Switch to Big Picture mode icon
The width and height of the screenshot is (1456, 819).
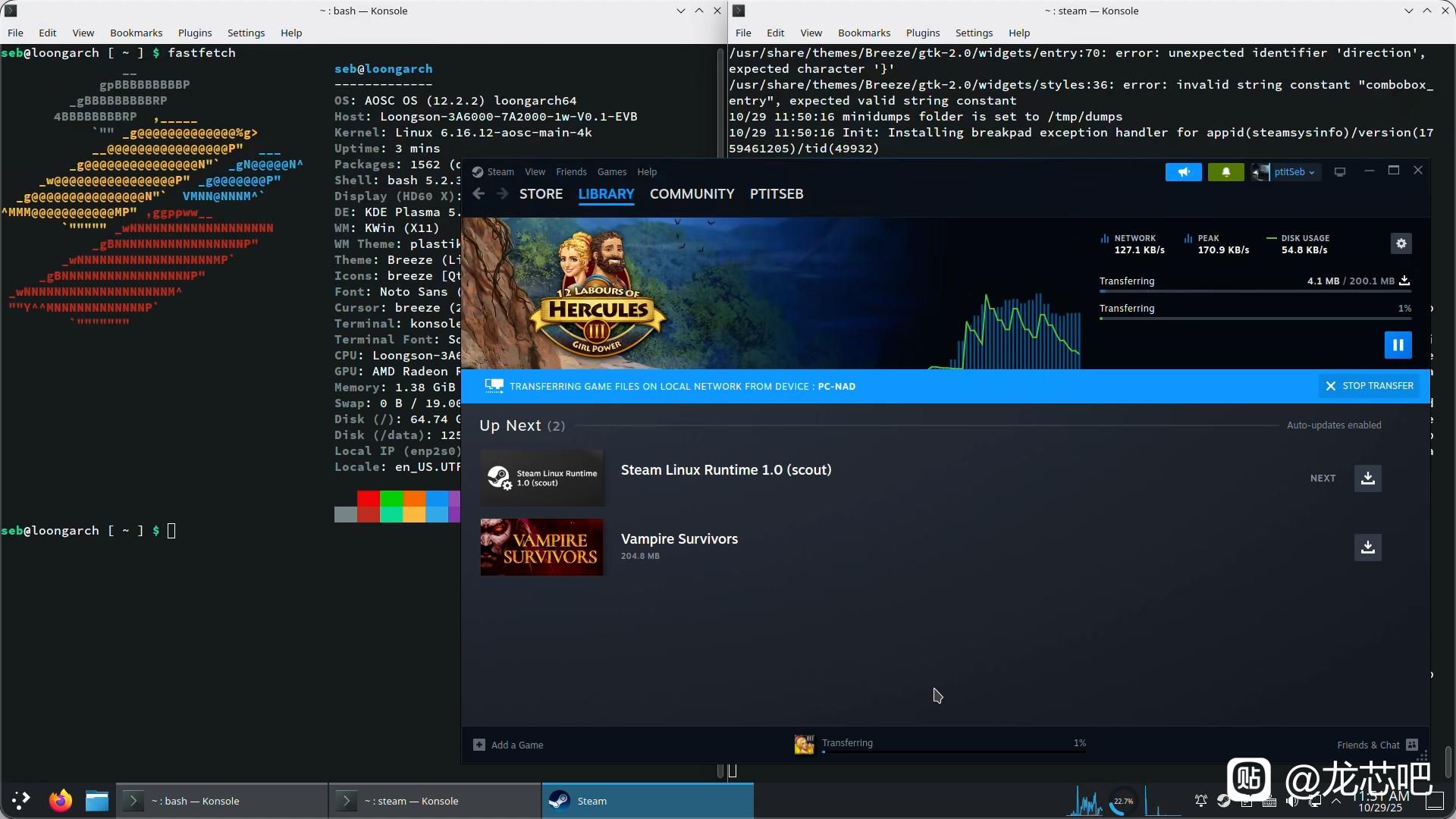(x=1340, y=172)
